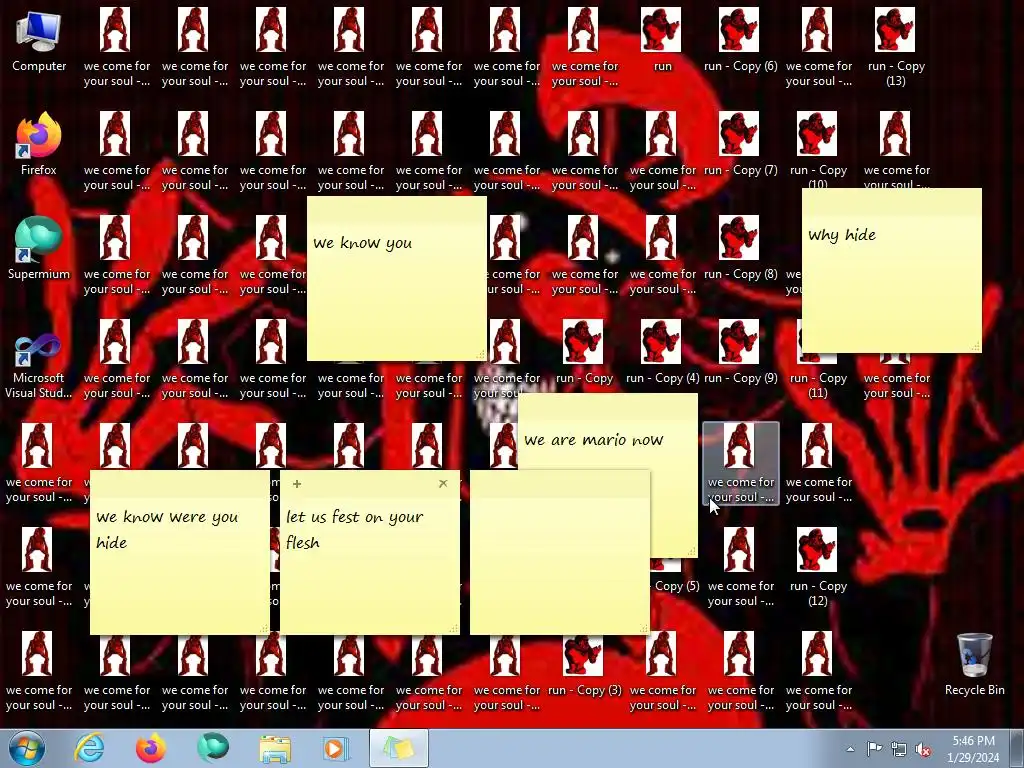Screen dimensions: 1024x768
Task: Select the 'run - Copy (7)' file
Action: click(740, 144)
